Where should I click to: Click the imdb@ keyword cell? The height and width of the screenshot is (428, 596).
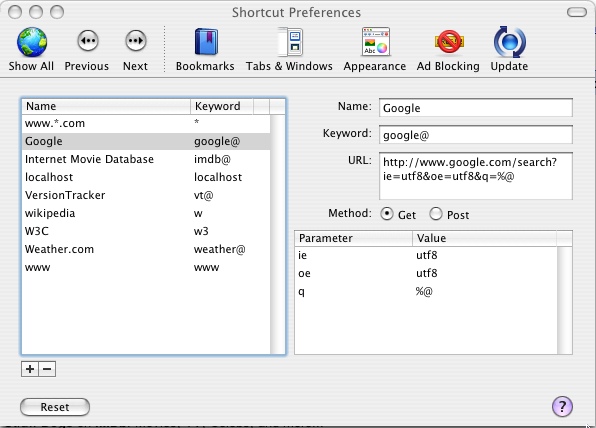point(212,159)
